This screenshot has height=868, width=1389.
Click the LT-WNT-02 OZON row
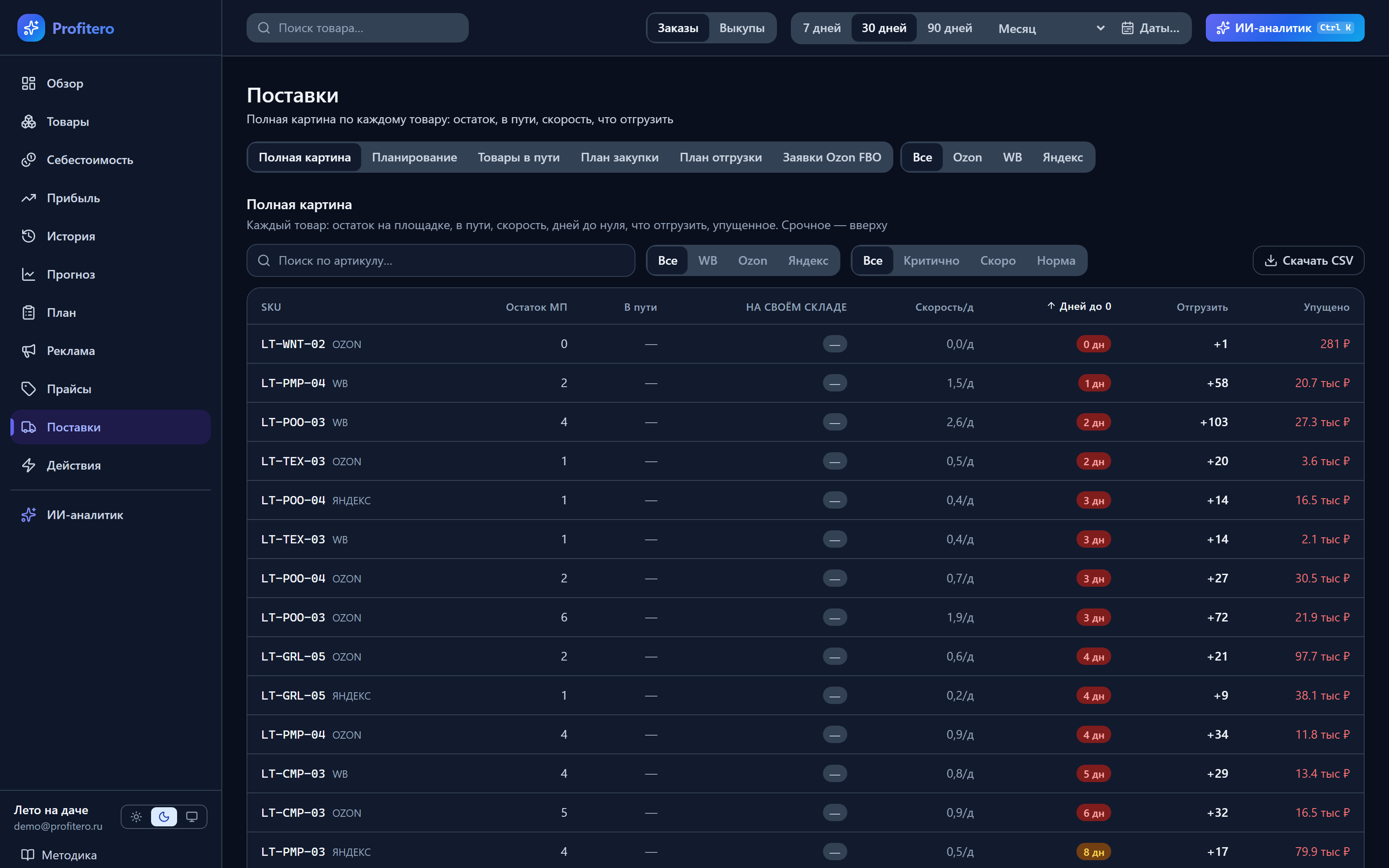pyautogui.click(x=805, y=344)
